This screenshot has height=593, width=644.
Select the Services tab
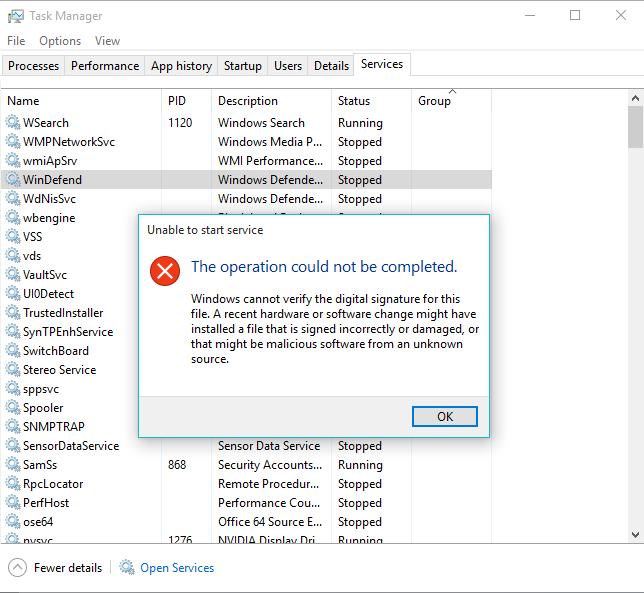382,64
